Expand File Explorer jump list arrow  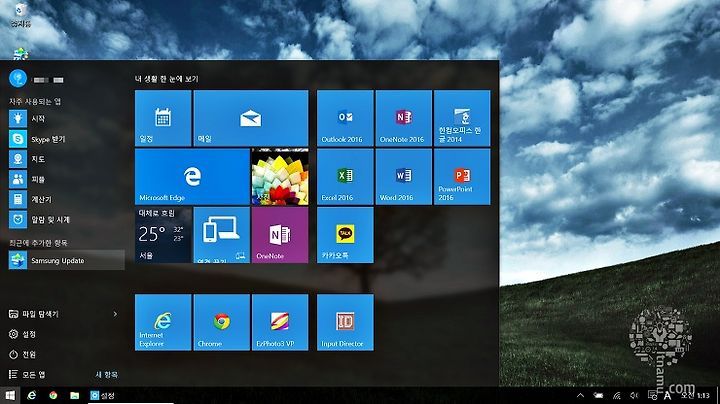pos(115,314)
